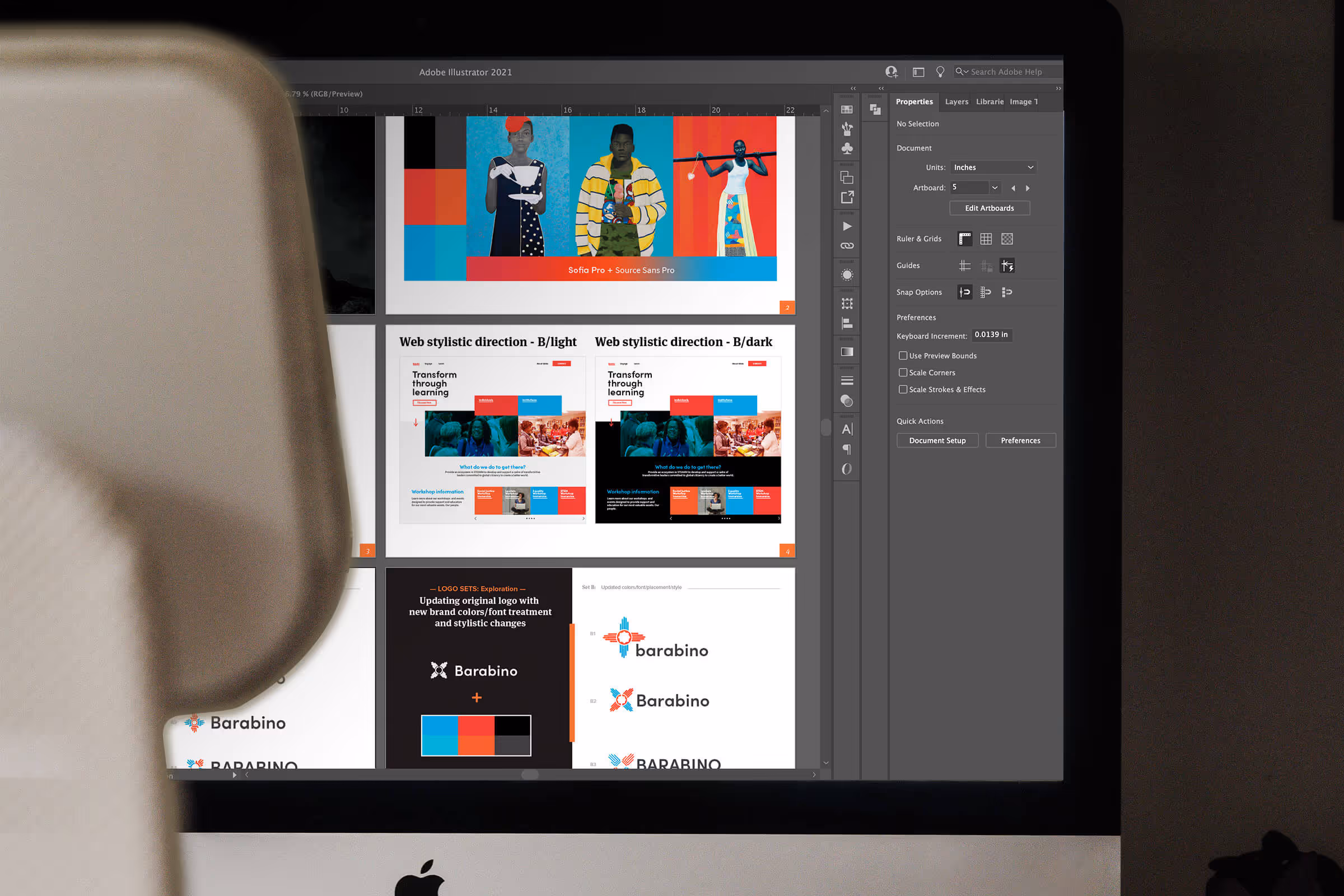Open the Links panel icon

click(x=847, y=246)
